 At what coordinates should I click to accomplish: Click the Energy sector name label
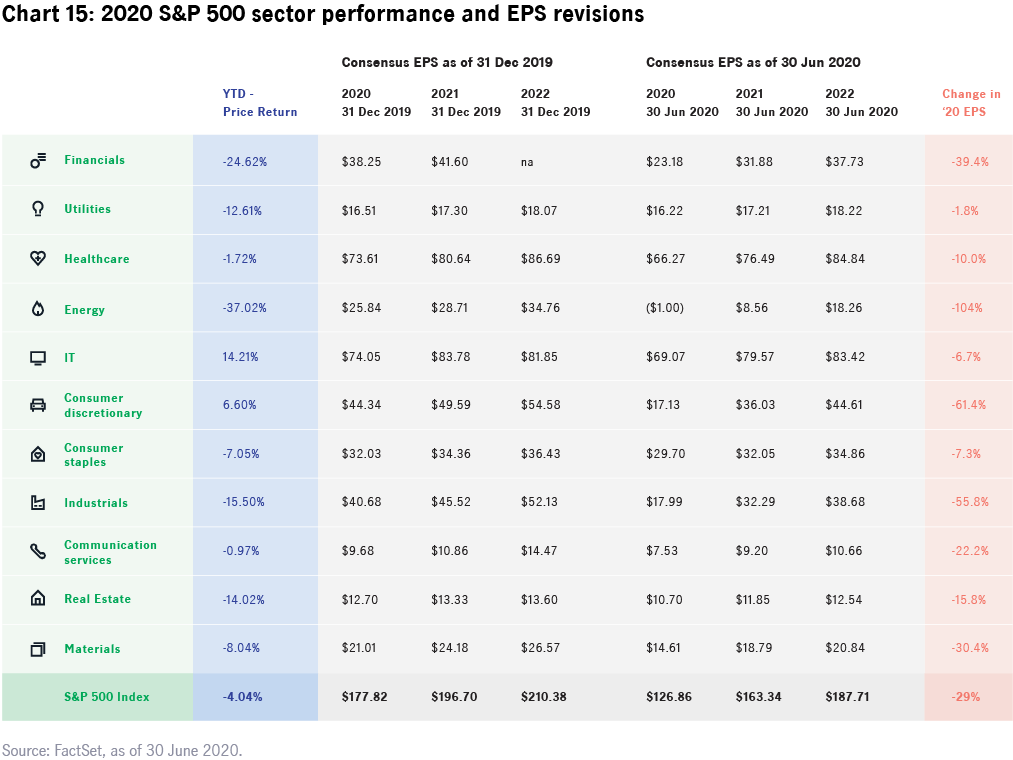coord(84,310)
